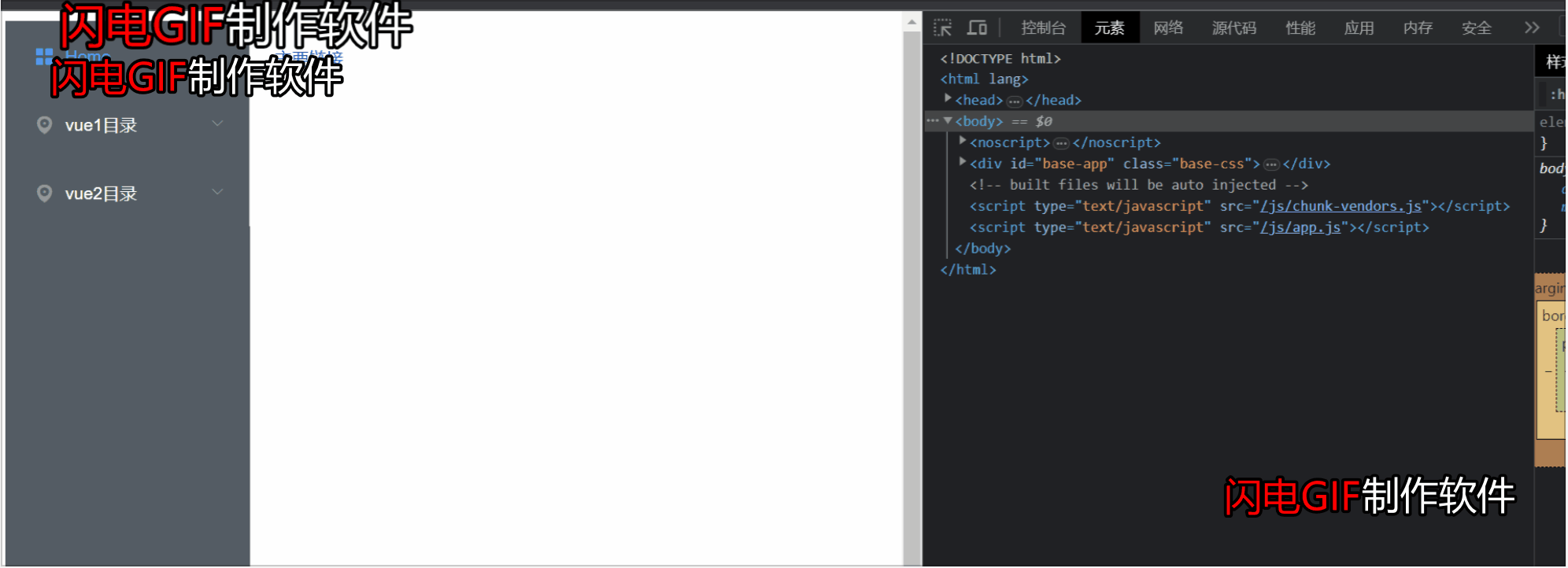
Task: Switch to the 控制台 tab
Action: [1043, 28]
